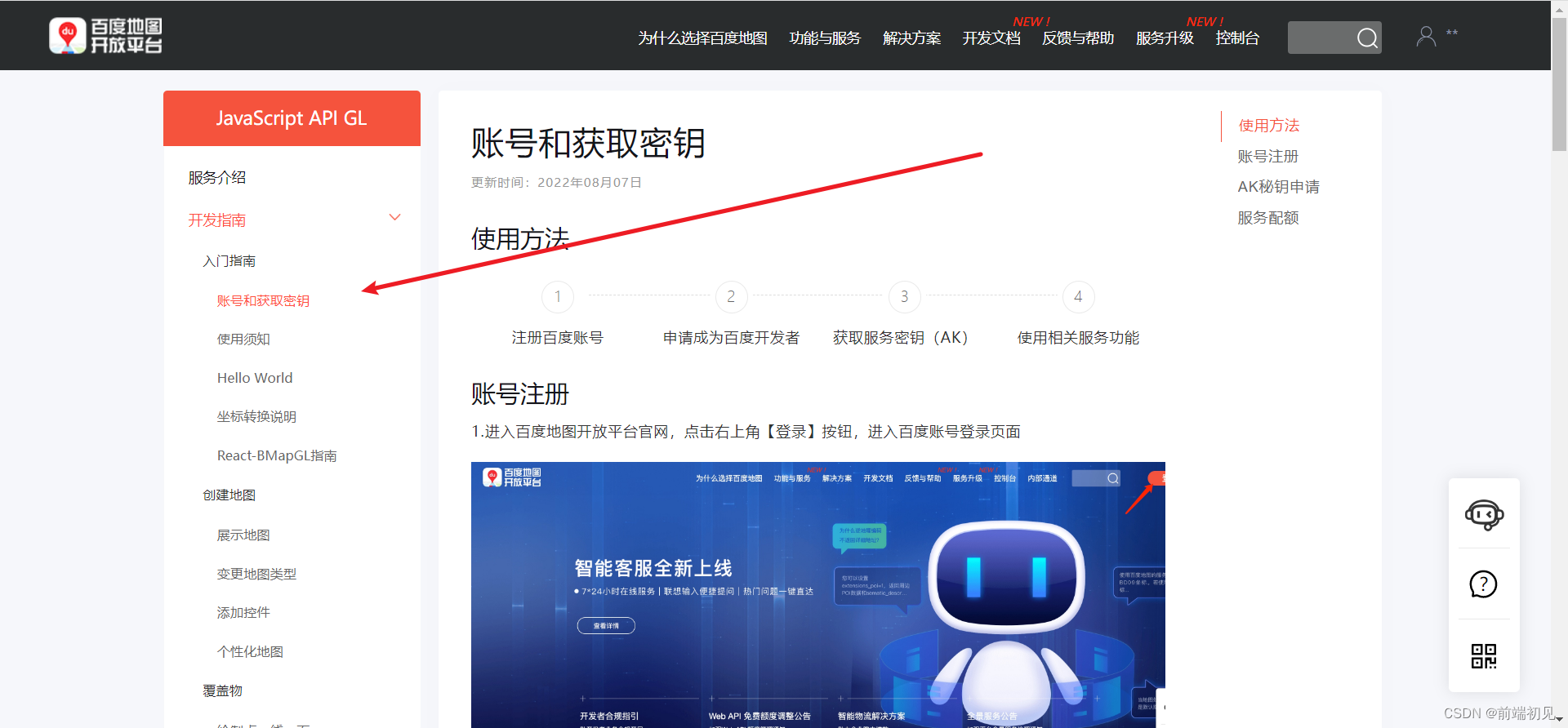This screenshot has height=728, width=1568.
Task: Click step 4 circle 使用相关服务功能
Action: pyautogui.click(x=1078, y=297)
